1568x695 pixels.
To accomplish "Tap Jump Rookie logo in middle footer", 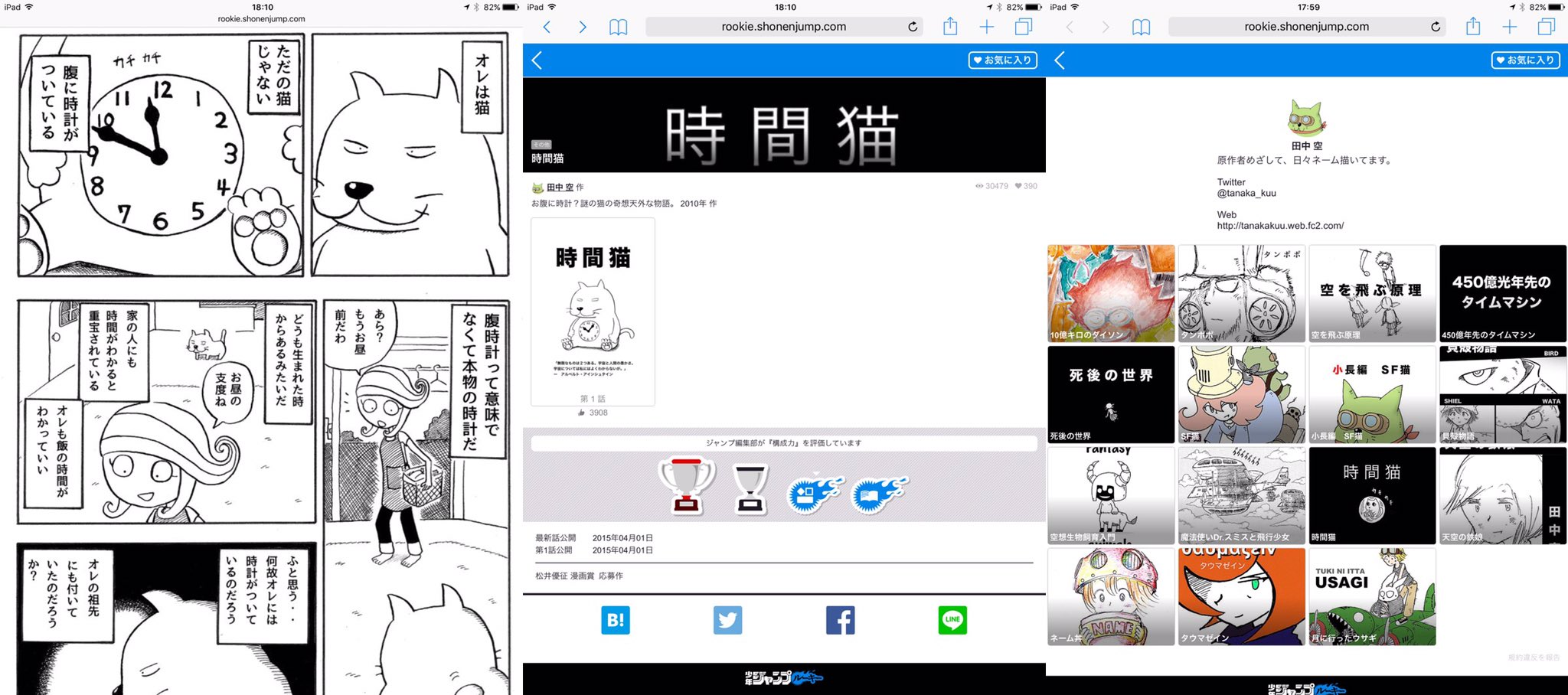I will pos(784,677).
